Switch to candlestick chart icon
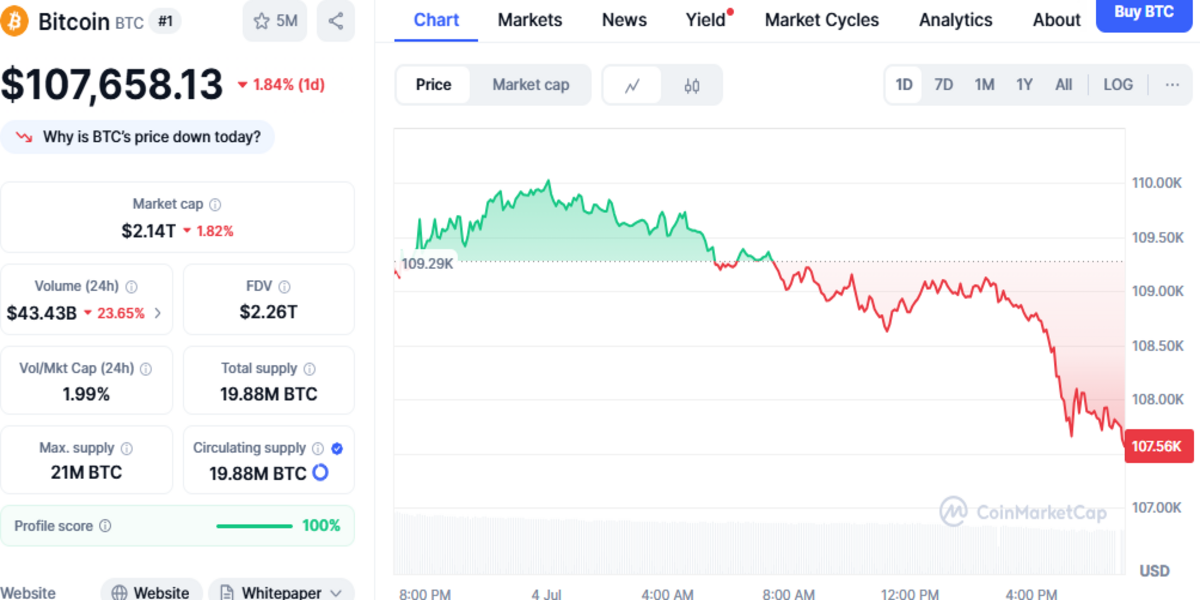The image size is (1200, 600). [692, 85]
